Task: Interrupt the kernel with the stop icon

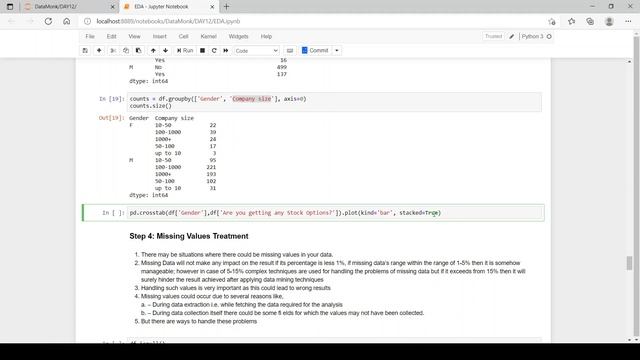Action: (x=202, y=51)
